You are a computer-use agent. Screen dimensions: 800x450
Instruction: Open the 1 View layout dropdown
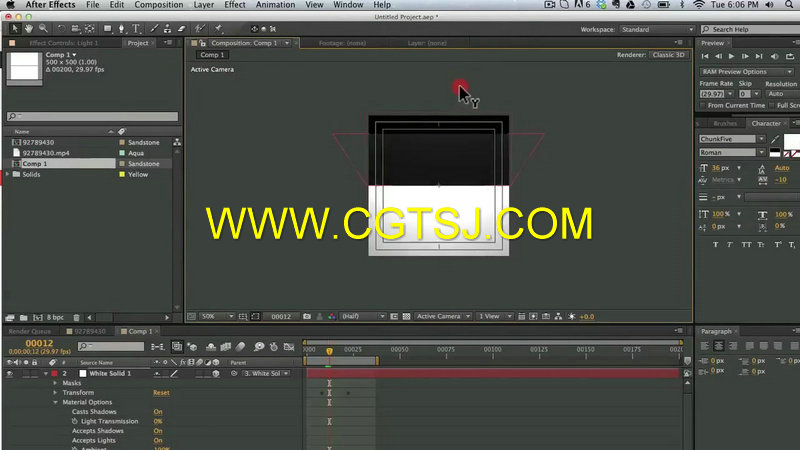pos(494,316)
